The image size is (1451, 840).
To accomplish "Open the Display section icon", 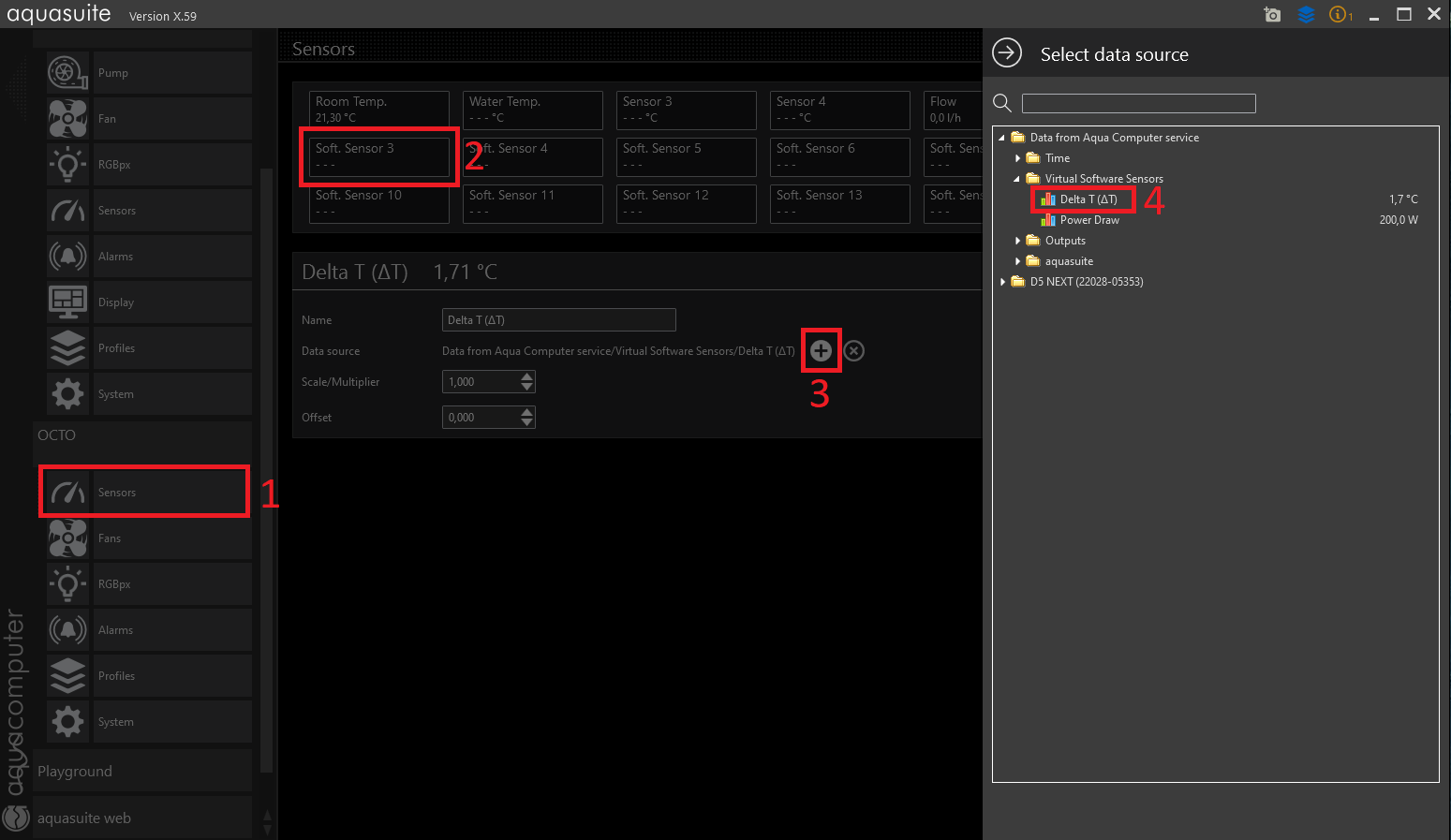I will 67,302.
